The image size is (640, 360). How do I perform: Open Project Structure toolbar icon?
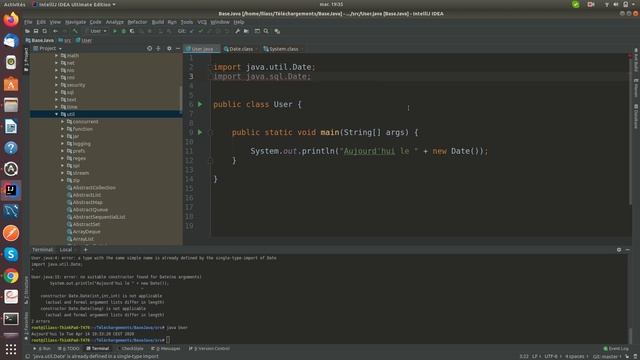pyautogui.click(x=246, y=31)
